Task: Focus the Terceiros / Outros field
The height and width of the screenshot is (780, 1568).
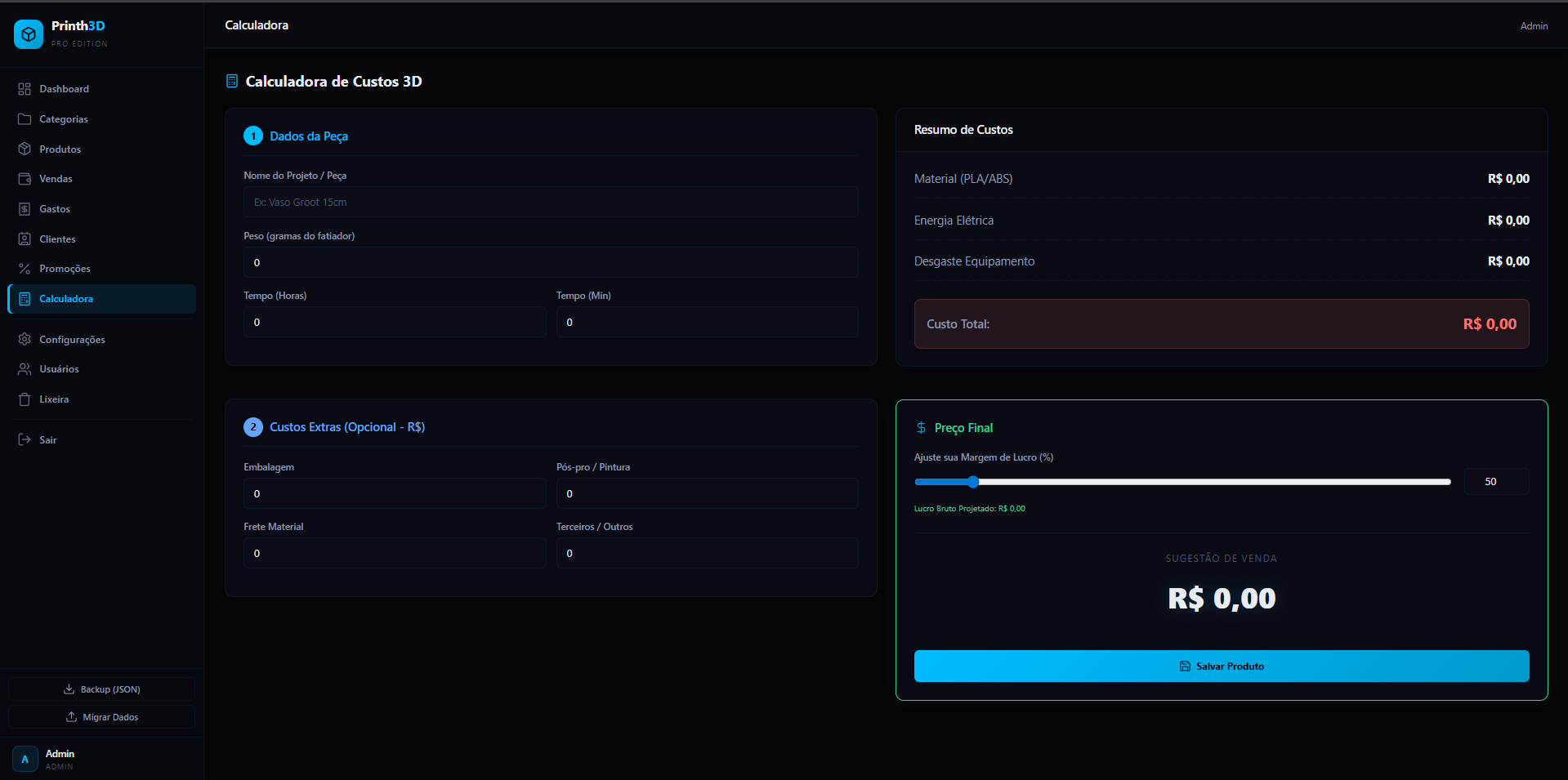Action: click(x=708, y=553)
